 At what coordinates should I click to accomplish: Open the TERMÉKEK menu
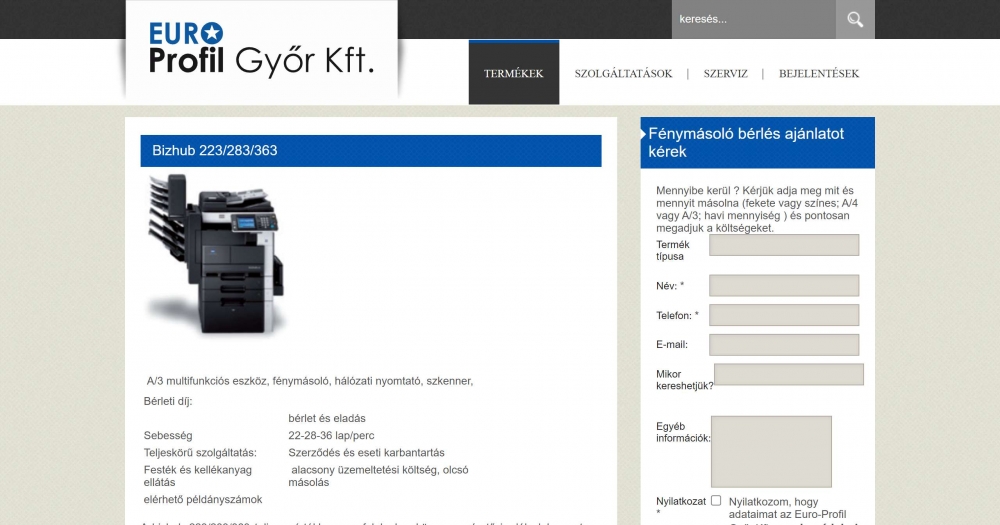point(513,73)
